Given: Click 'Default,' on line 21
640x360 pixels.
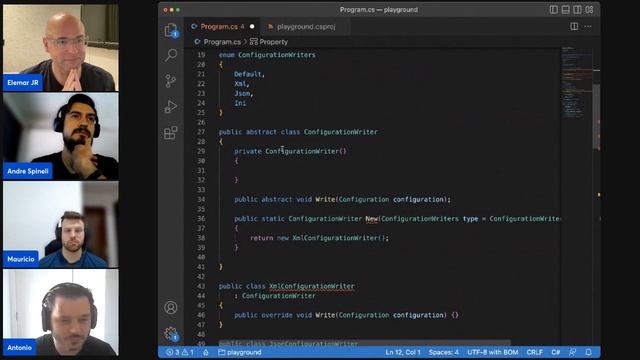Looking at the screenshot, I should pos(249,74).
